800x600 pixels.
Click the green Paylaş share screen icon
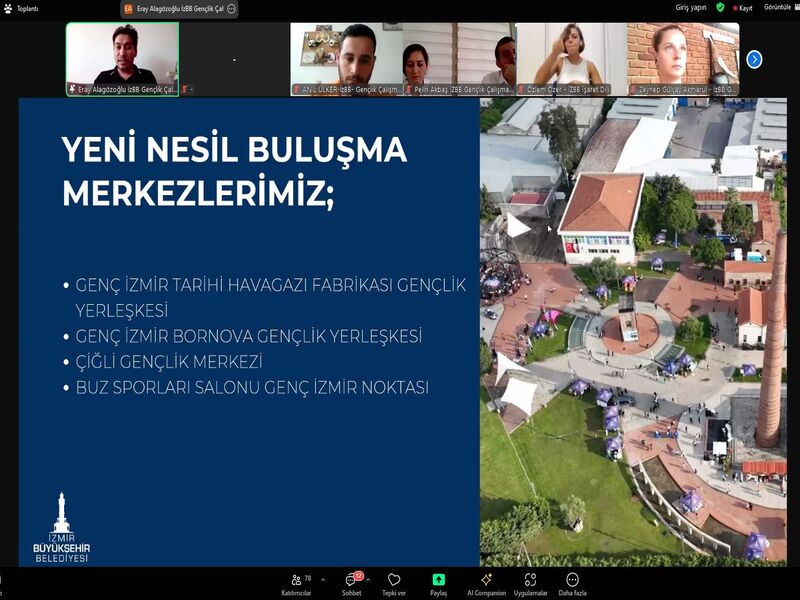point(438,581)
